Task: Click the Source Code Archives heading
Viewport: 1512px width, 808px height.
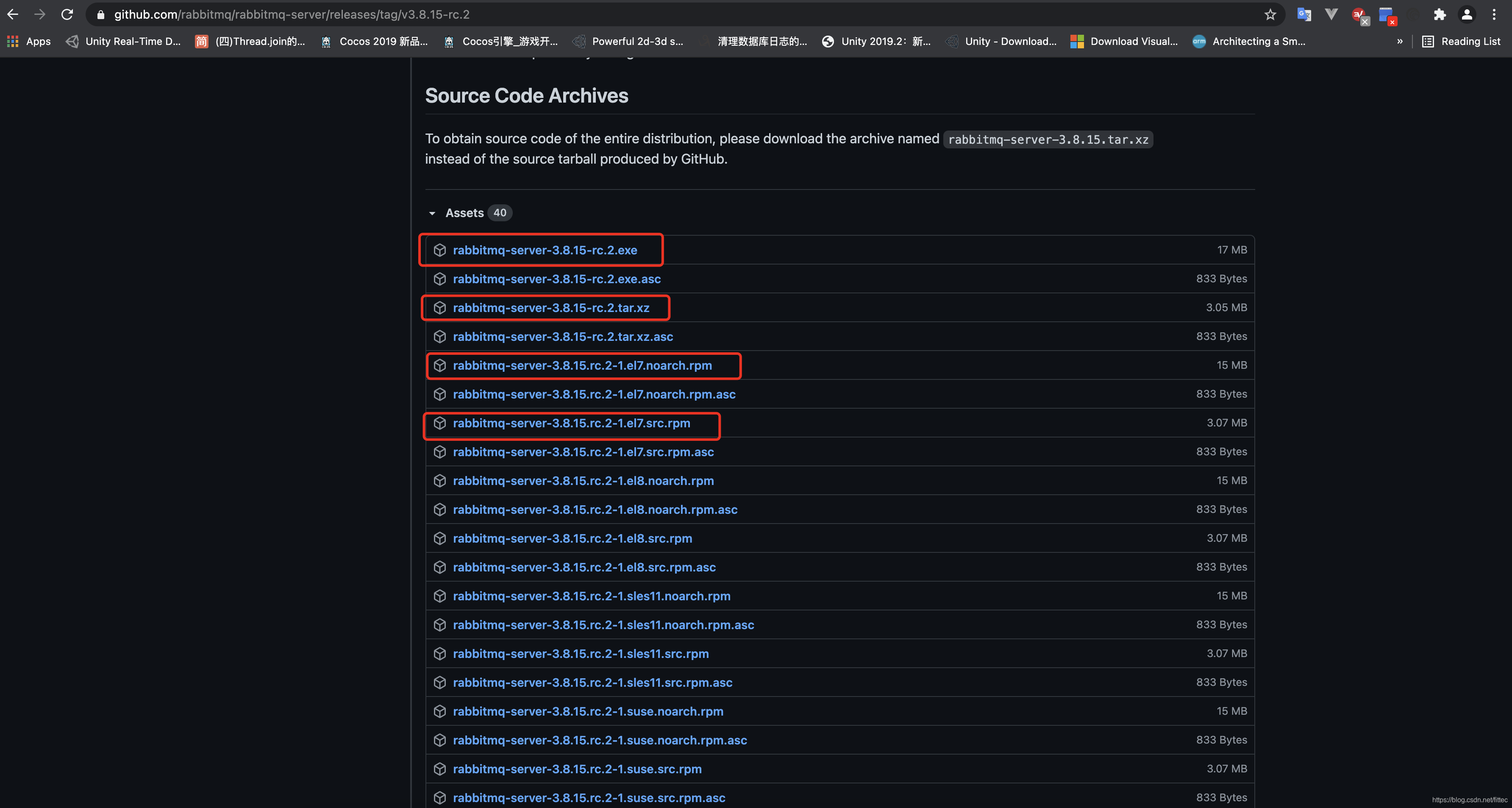Action: point(526,96)
